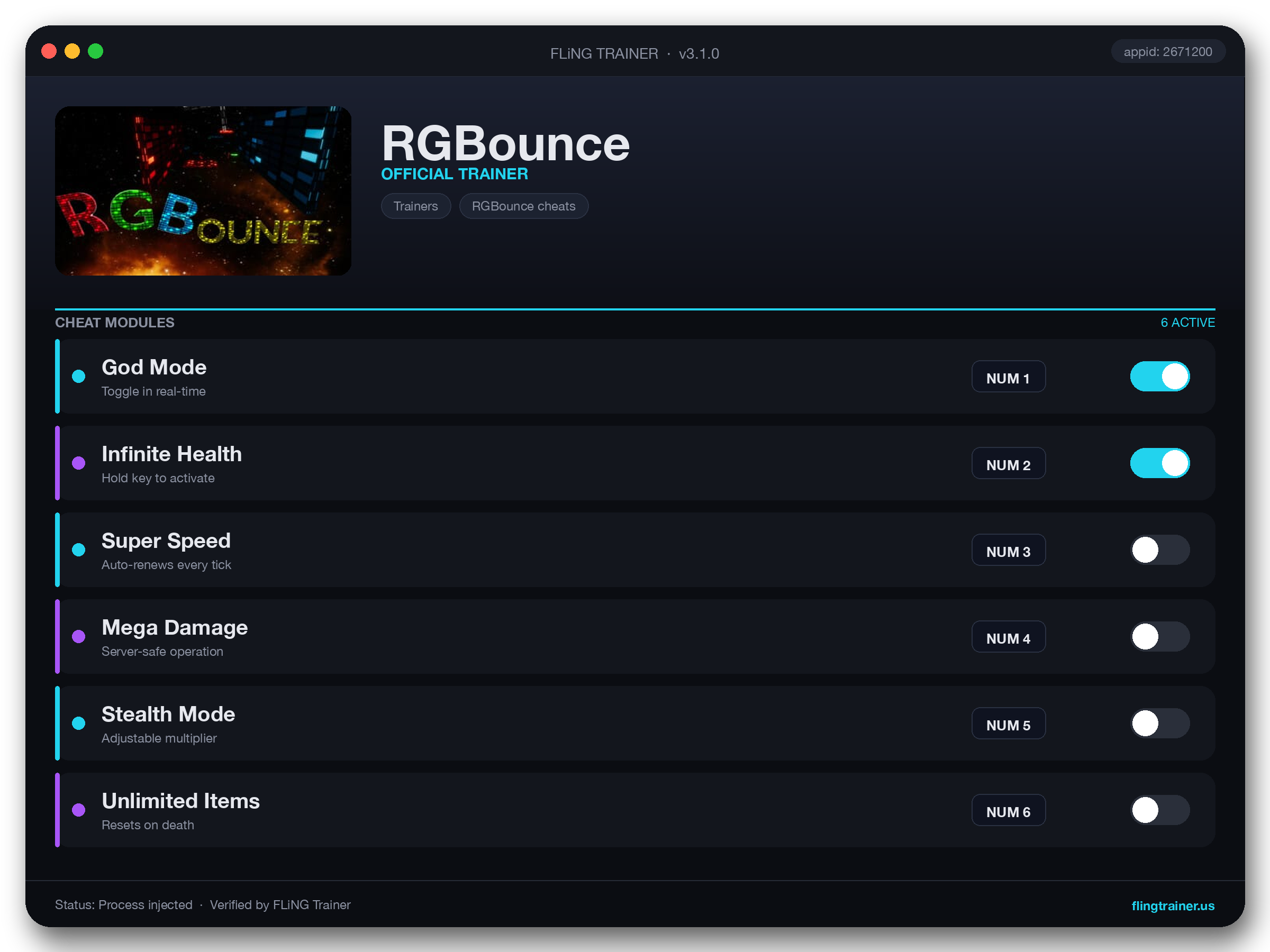
Task: Click the "CHEAT MODULES" heading
Action: click(x=115, y=323)
